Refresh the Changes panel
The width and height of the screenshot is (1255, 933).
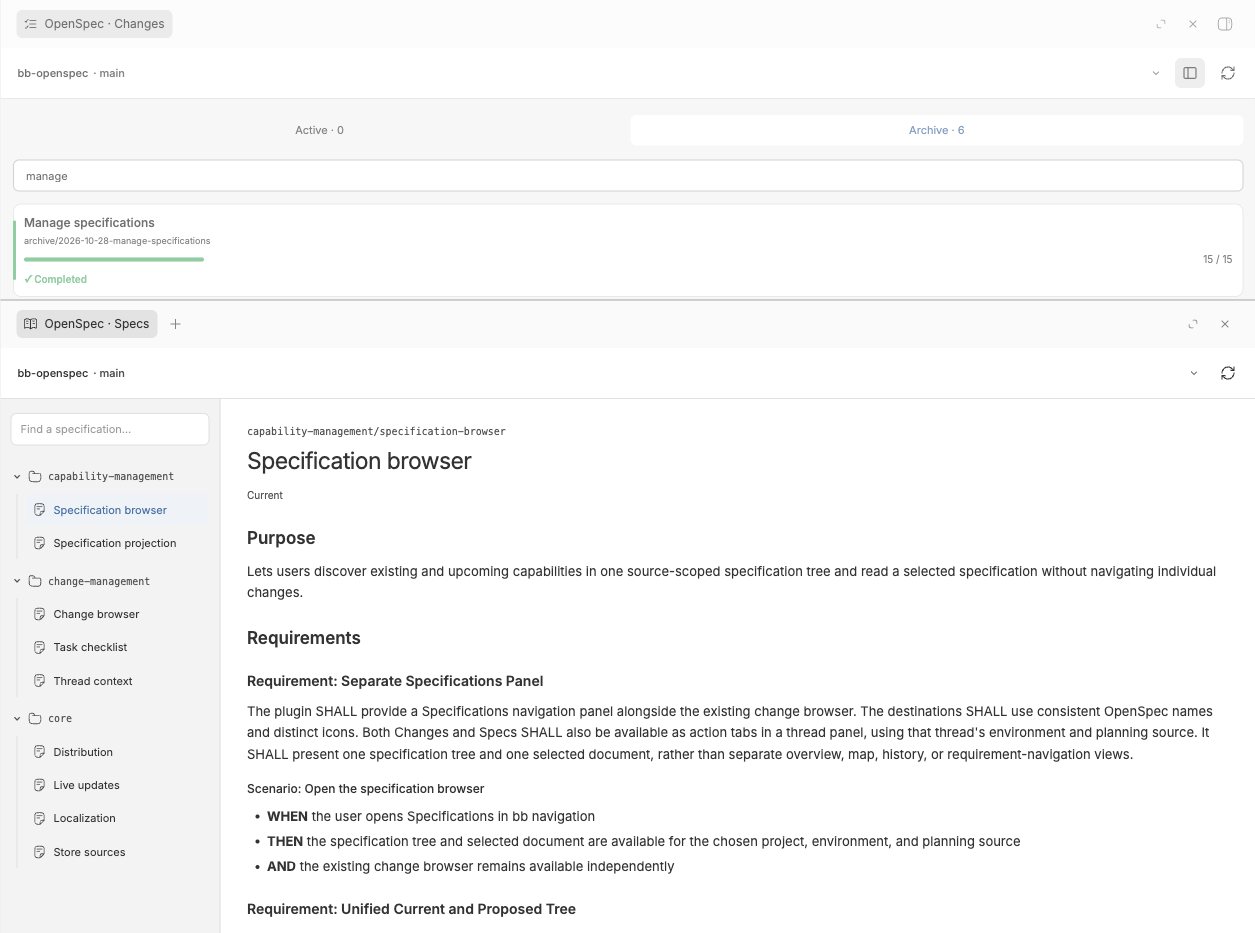coord(1228,73)
